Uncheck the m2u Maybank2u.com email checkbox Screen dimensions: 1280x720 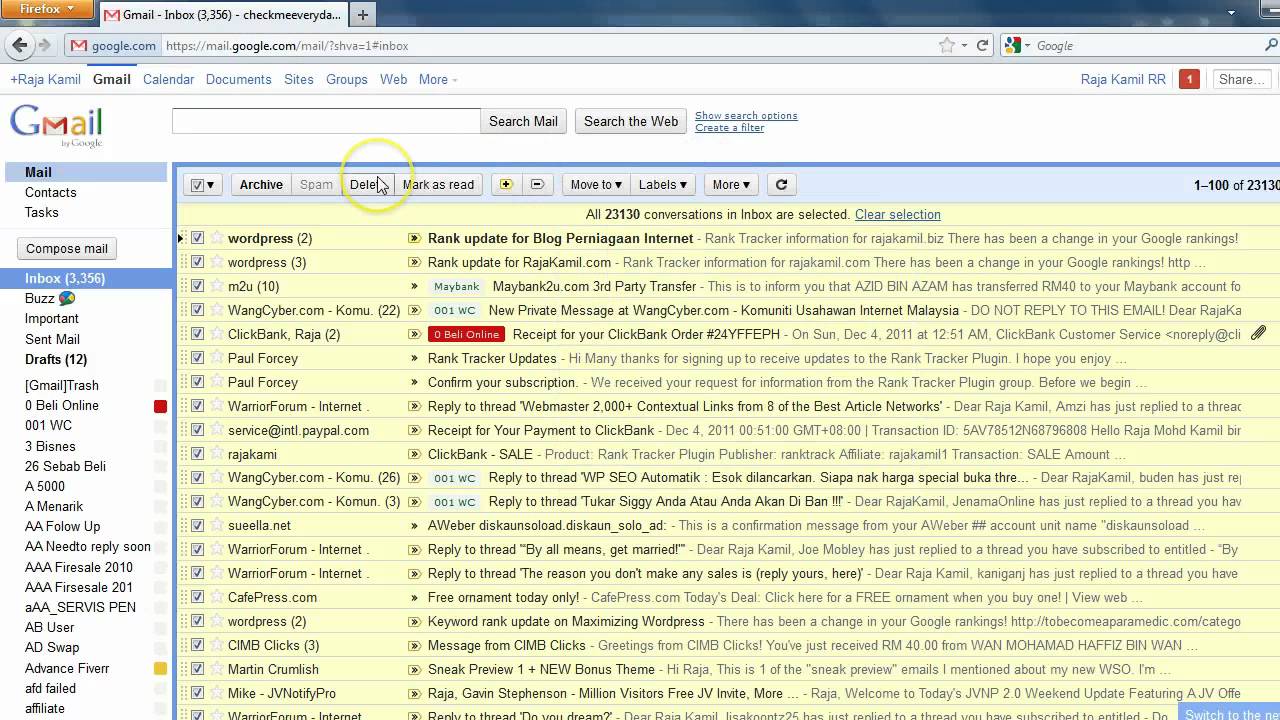tap(197, 286)
